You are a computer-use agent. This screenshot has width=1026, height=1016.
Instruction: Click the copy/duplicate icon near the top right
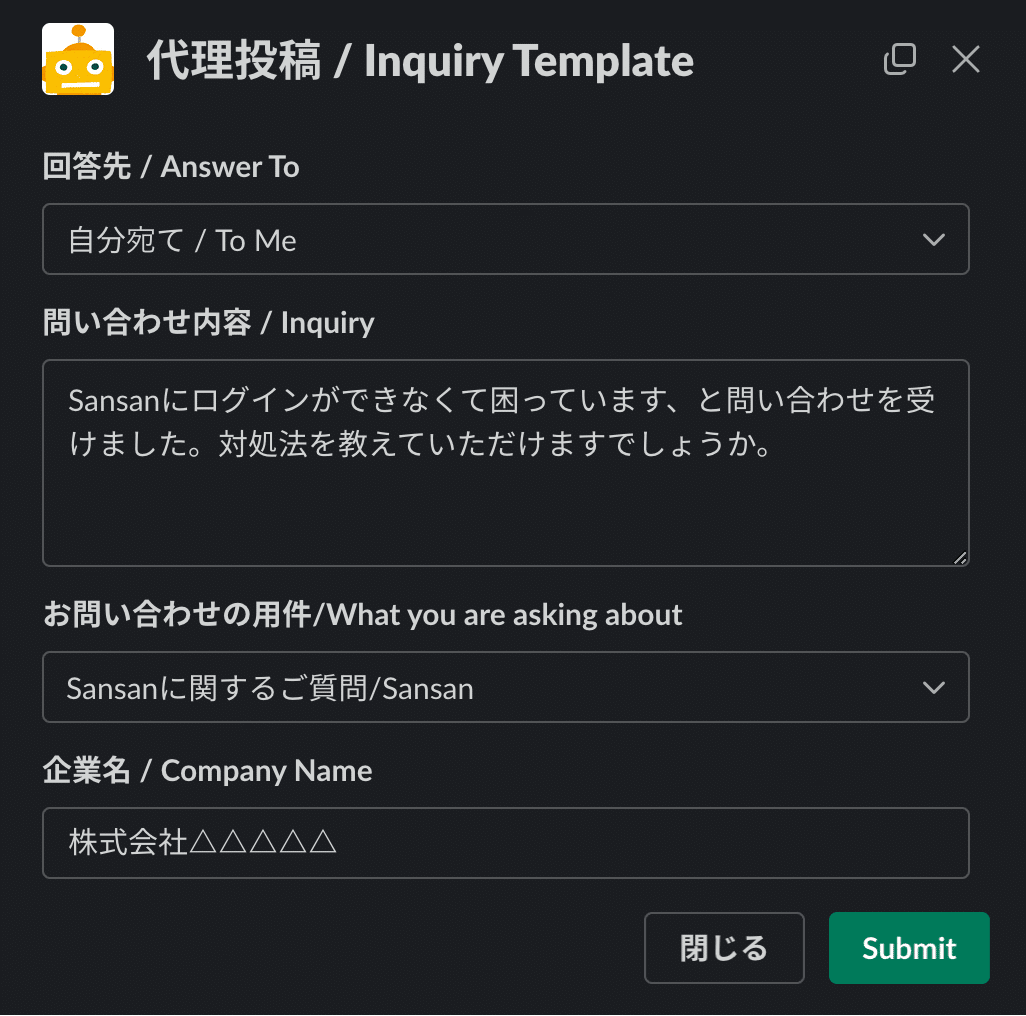tap(900, 59)
